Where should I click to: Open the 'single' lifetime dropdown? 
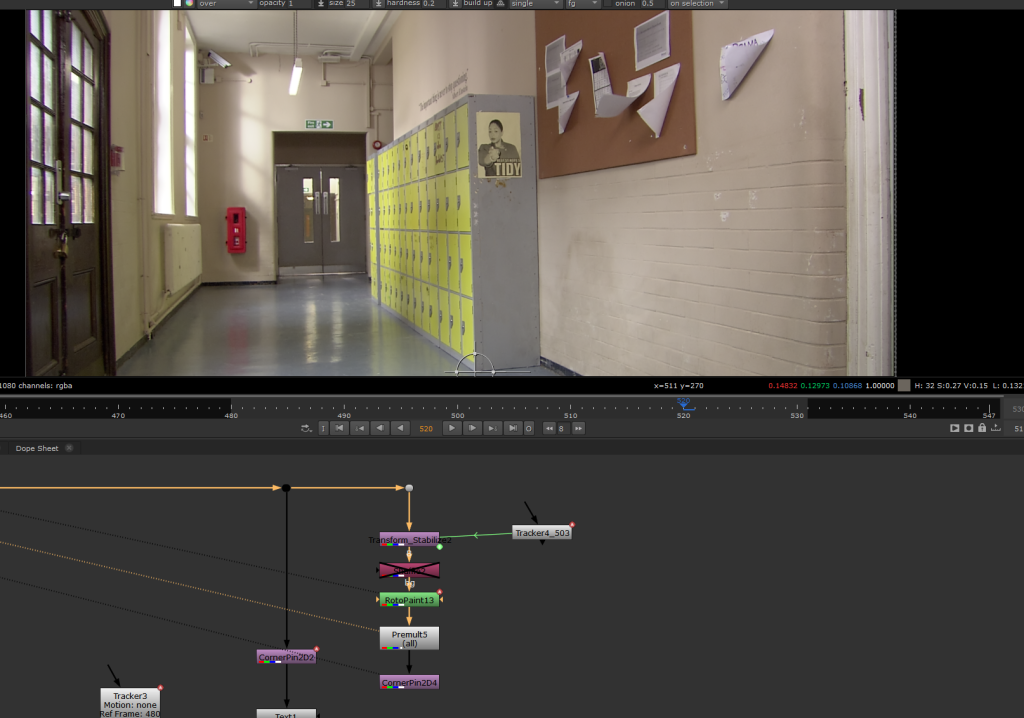[536, 3]
